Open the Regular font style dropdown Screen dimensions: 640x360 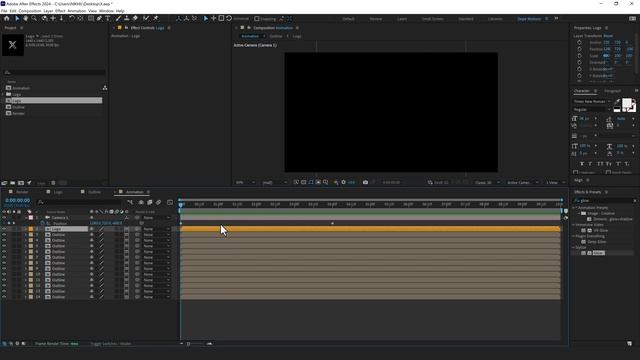pos(592,109)
